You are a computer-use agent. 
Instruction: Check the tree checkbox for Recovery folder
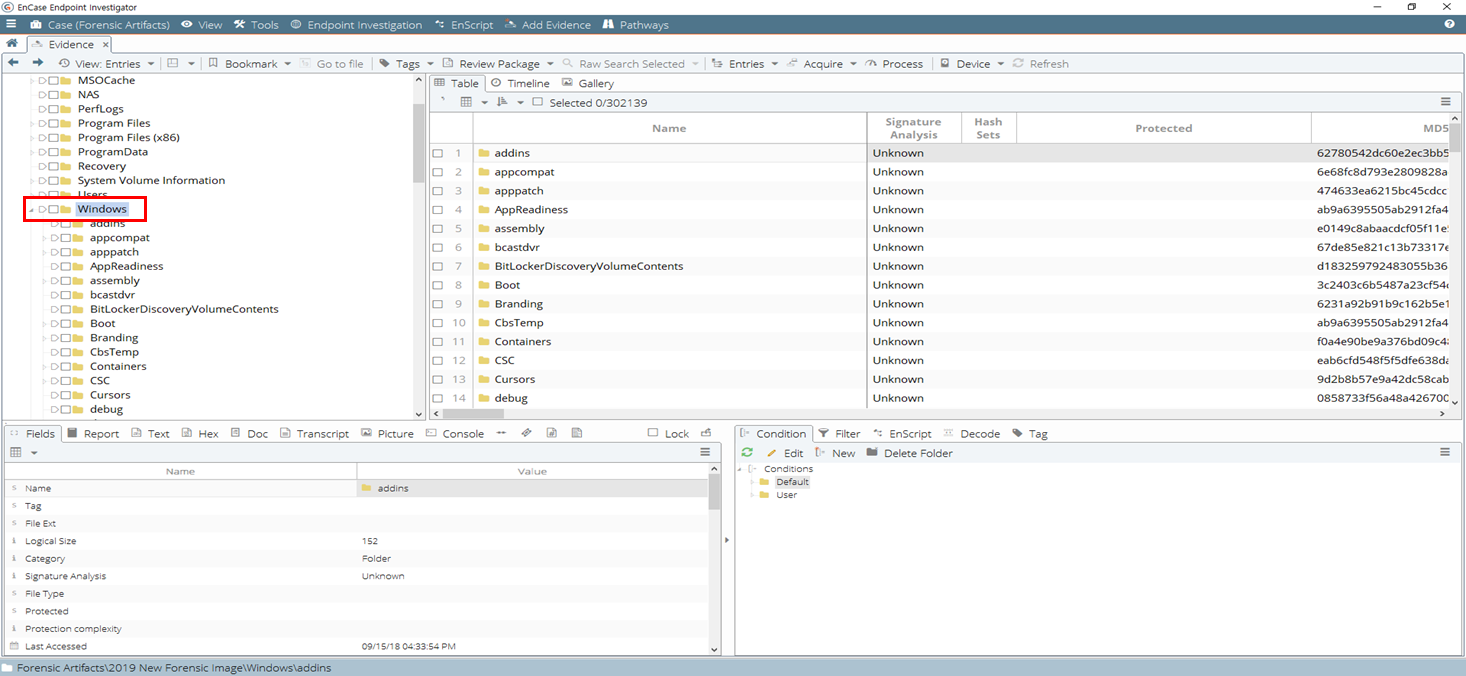(53, 166)
